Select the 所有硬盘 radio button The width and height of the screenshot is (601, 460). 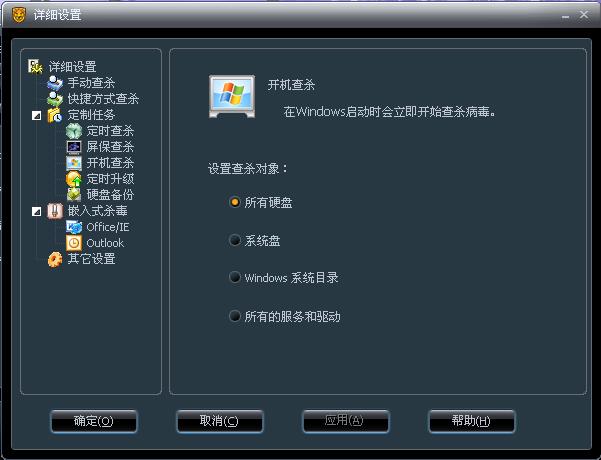tap(235, 202)
